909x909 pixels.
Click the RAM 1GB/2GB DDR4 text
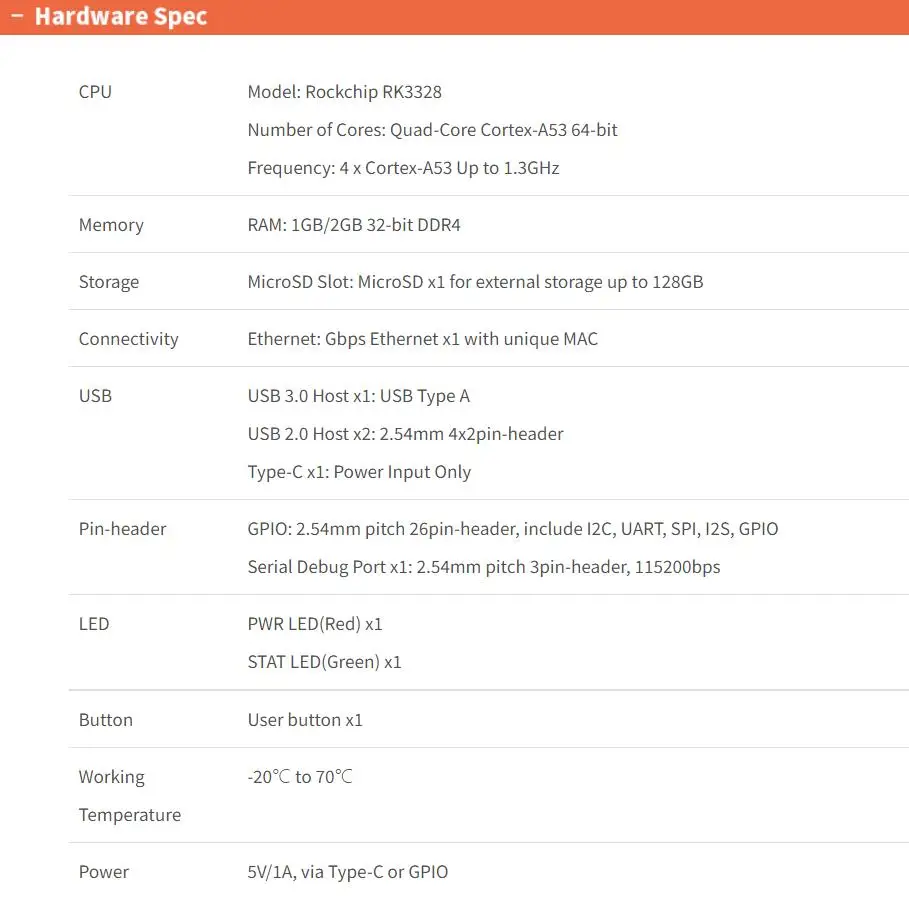tap(354, 225)
